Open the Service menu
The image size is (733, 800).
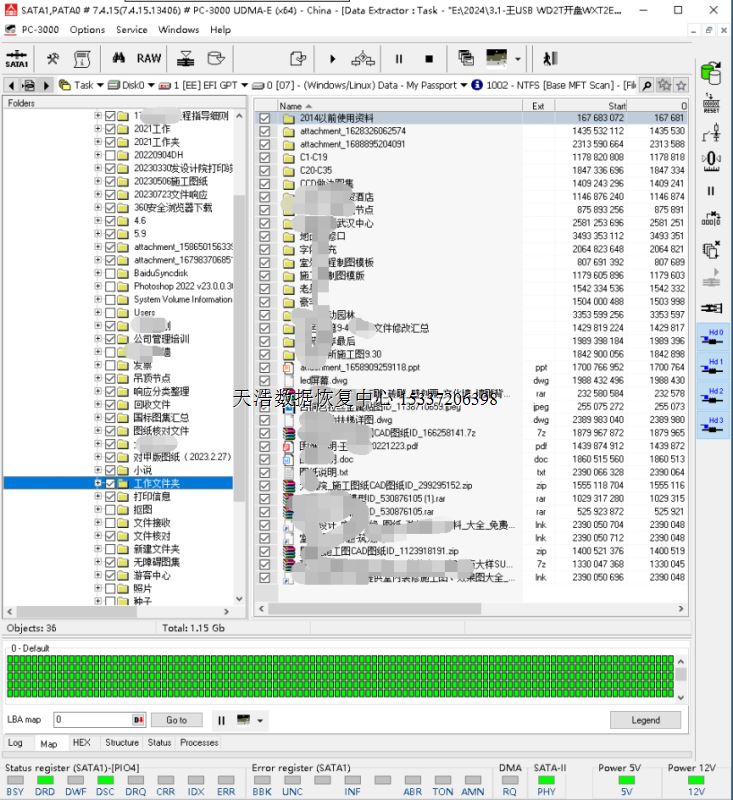131,30
